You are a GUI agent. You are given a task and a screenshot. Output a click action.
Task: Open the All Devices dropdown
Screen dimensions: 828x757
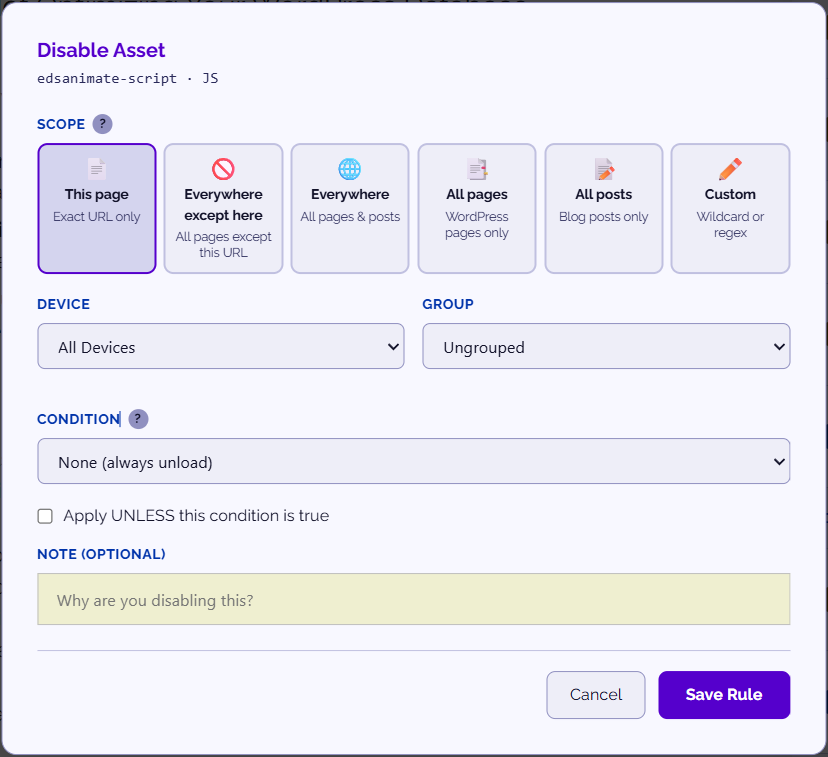click(x=220, y=345)
